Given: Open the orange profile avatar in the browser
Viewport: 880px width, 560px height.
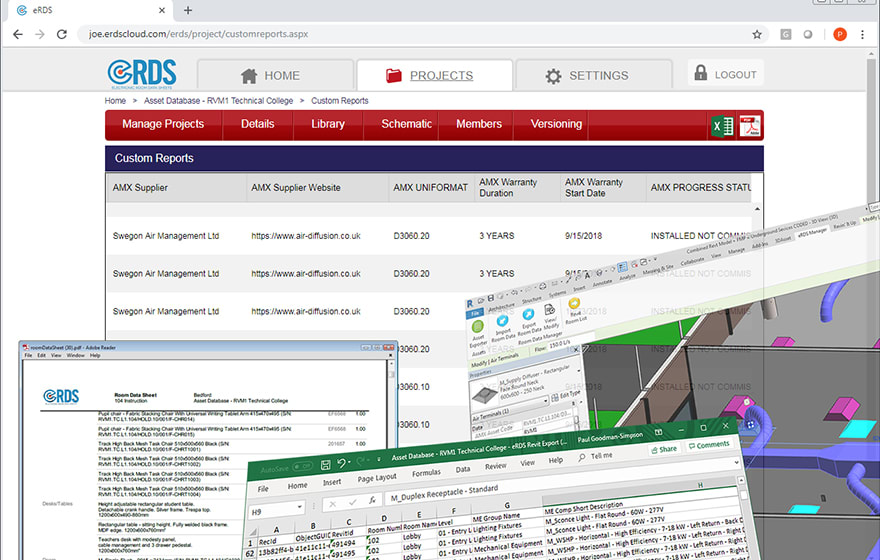Looking at the screenshot, I should tap(840, 34).
